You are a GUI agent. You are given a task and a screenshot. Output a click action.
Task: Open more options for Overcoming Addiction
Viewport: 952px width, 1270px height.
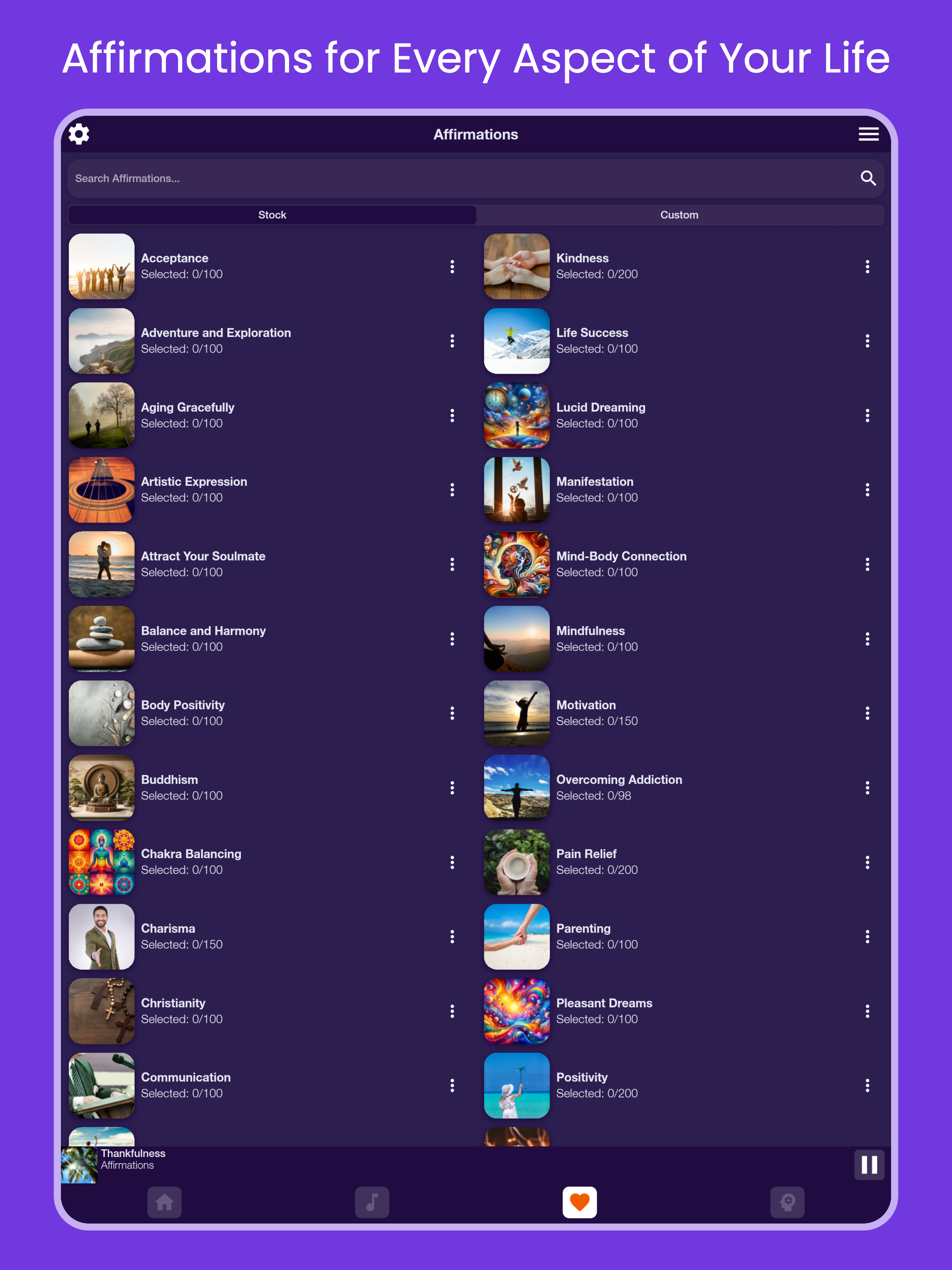867,788
